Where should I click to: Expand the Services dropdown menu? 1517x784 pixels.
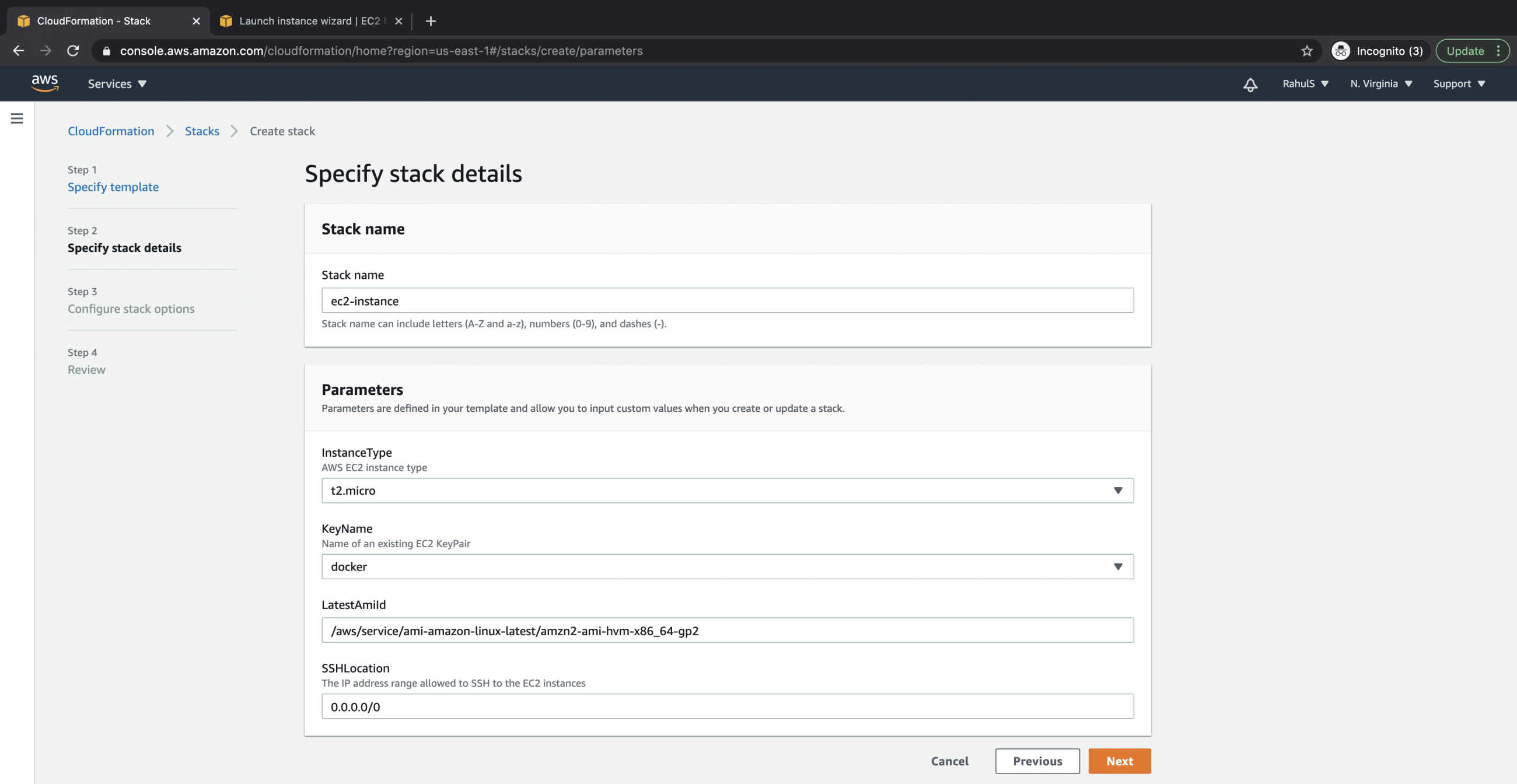point(117,83)
